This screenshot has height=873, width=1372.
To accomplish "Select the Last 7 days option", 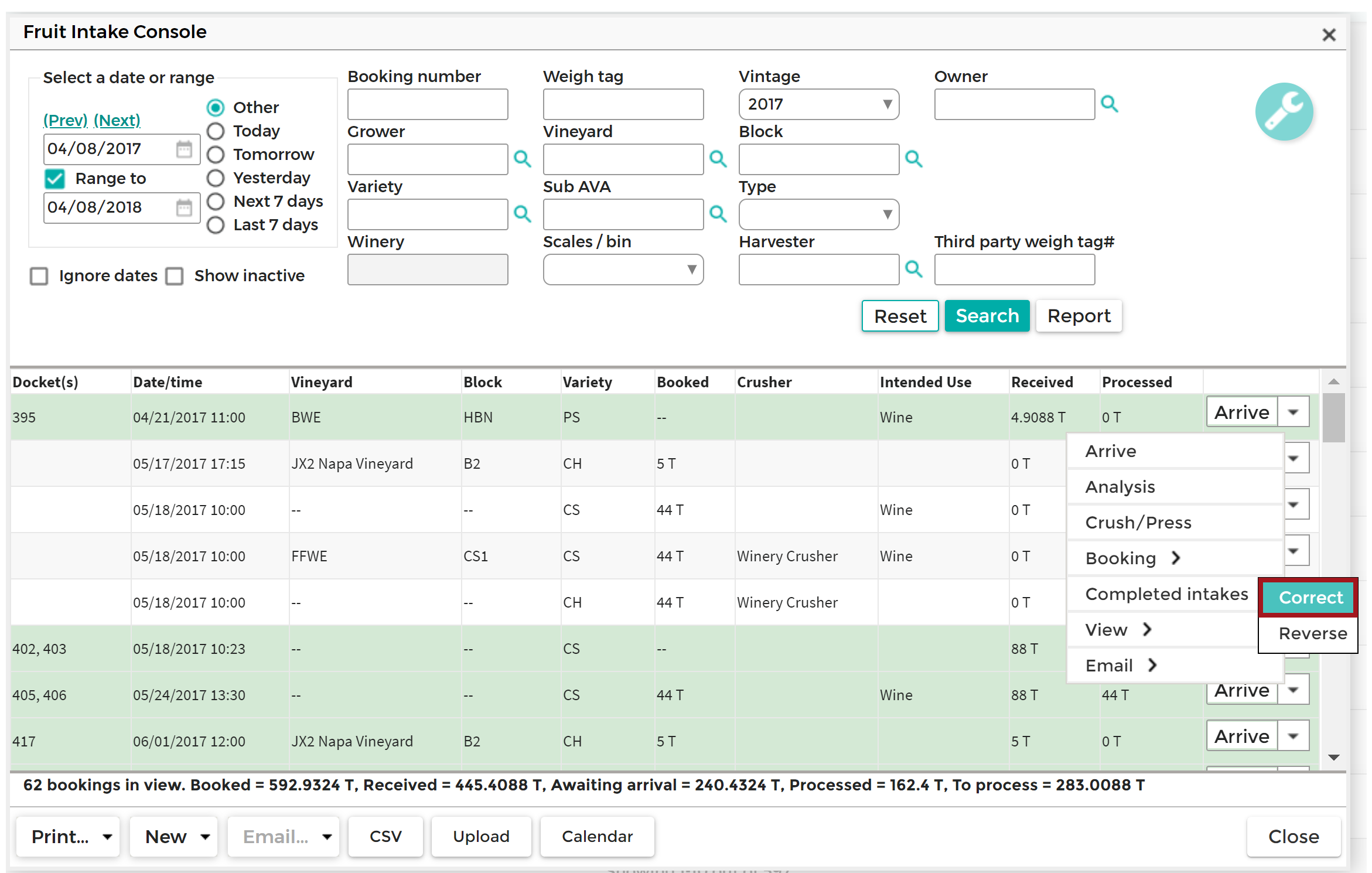I will [216, 224].
